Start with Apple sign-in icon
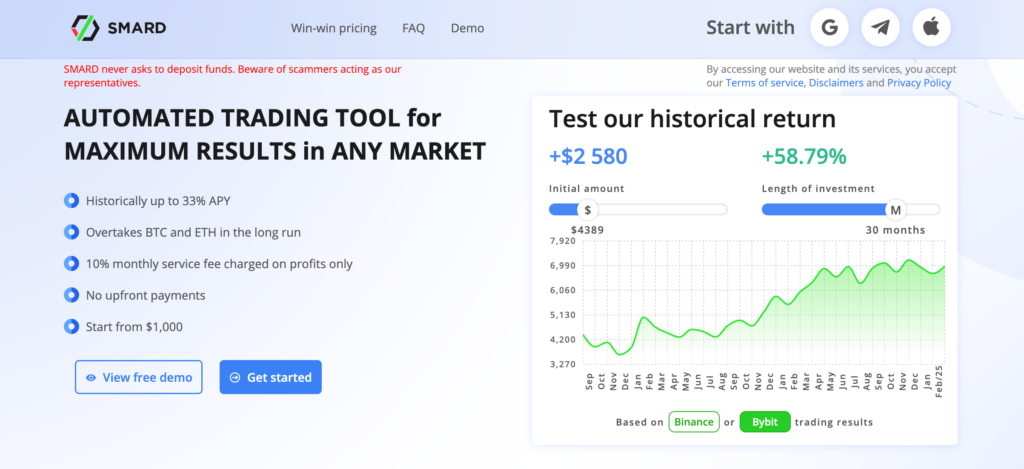 pyautogui.click(x=931, y=27)
